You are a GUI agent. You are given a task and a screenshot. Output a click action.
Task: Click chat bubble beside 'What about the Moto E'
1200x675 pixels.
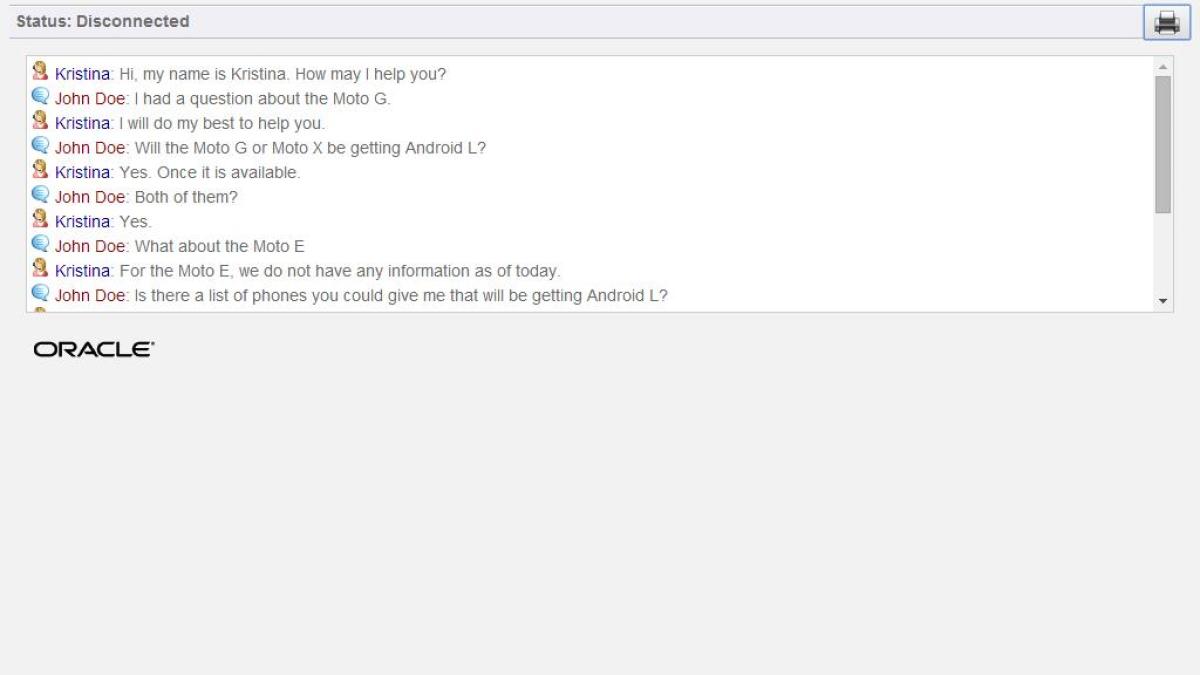pos(40,244)
